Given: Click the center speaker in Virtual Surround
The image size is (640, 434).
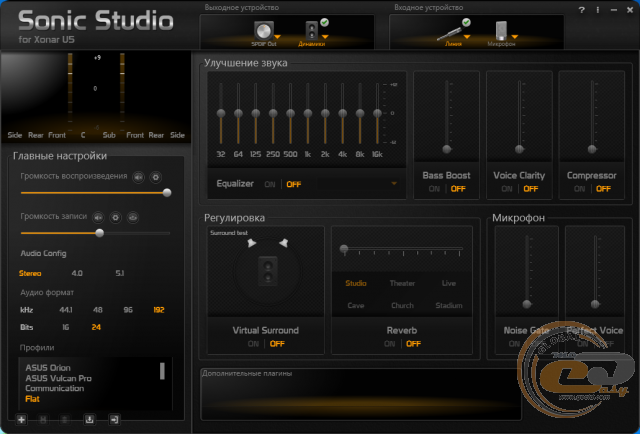Looking at the screenshot, I should pos(268,271).
